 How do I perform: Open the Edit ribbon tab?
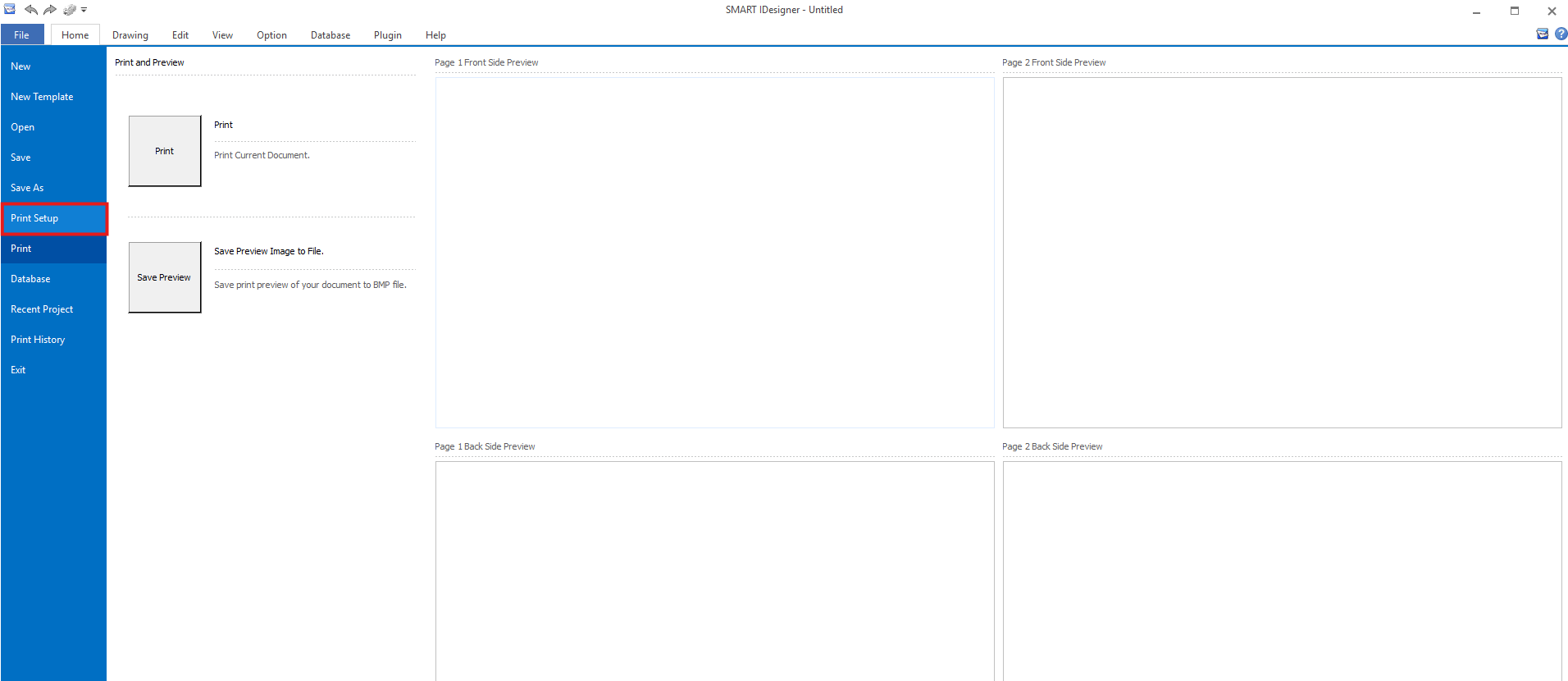pos(180,35)
